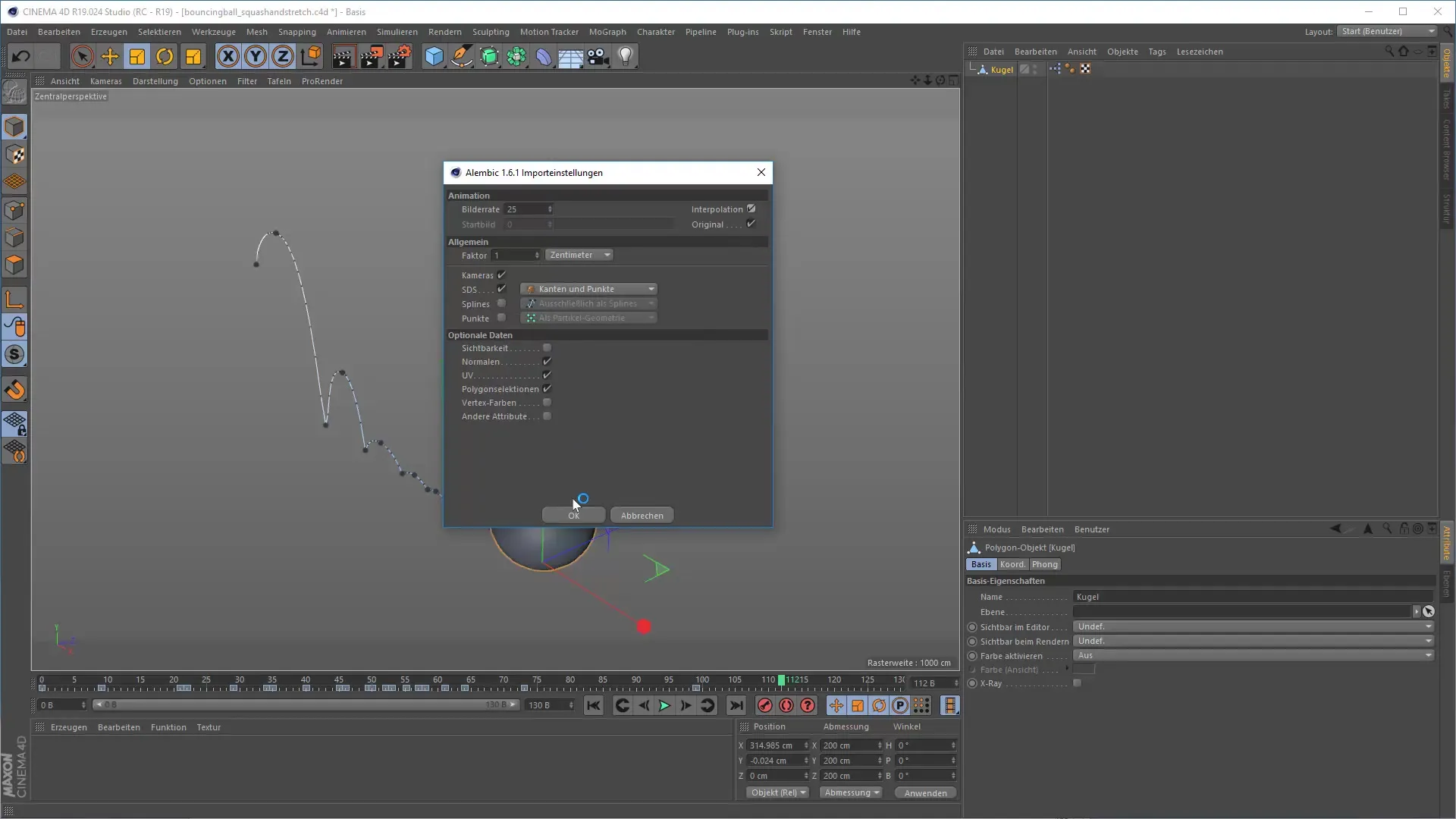Click the Undo arrow icon
Screen dimensions: 1456x819
point(20,56)
